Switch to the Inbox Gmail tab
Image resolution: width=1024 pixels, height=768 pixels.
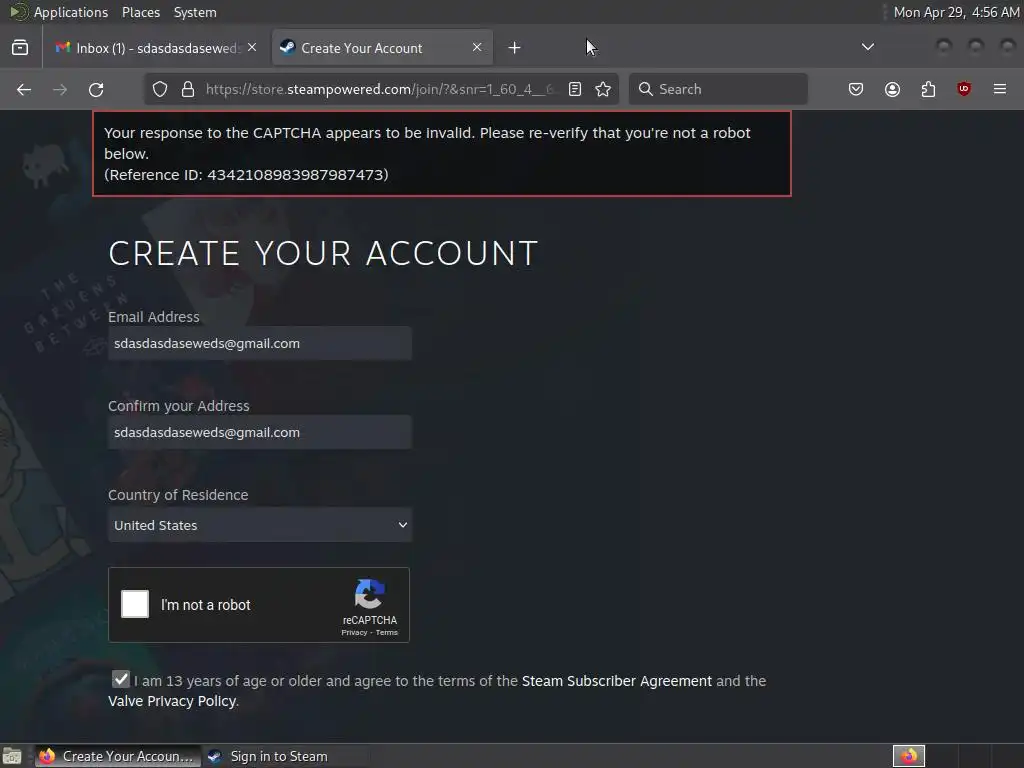click(155, 48)
